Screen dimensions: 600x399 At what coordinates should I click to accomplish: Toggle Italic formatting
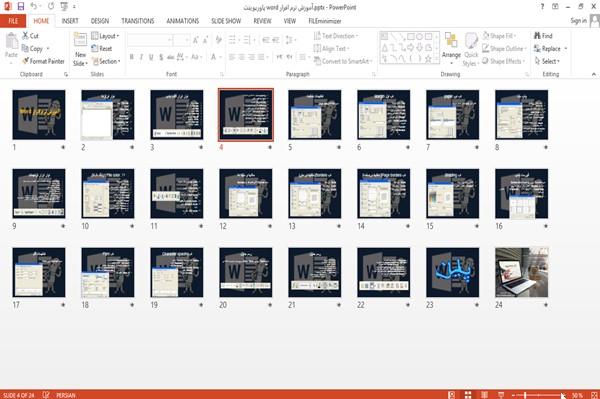[x=141, y=57]
